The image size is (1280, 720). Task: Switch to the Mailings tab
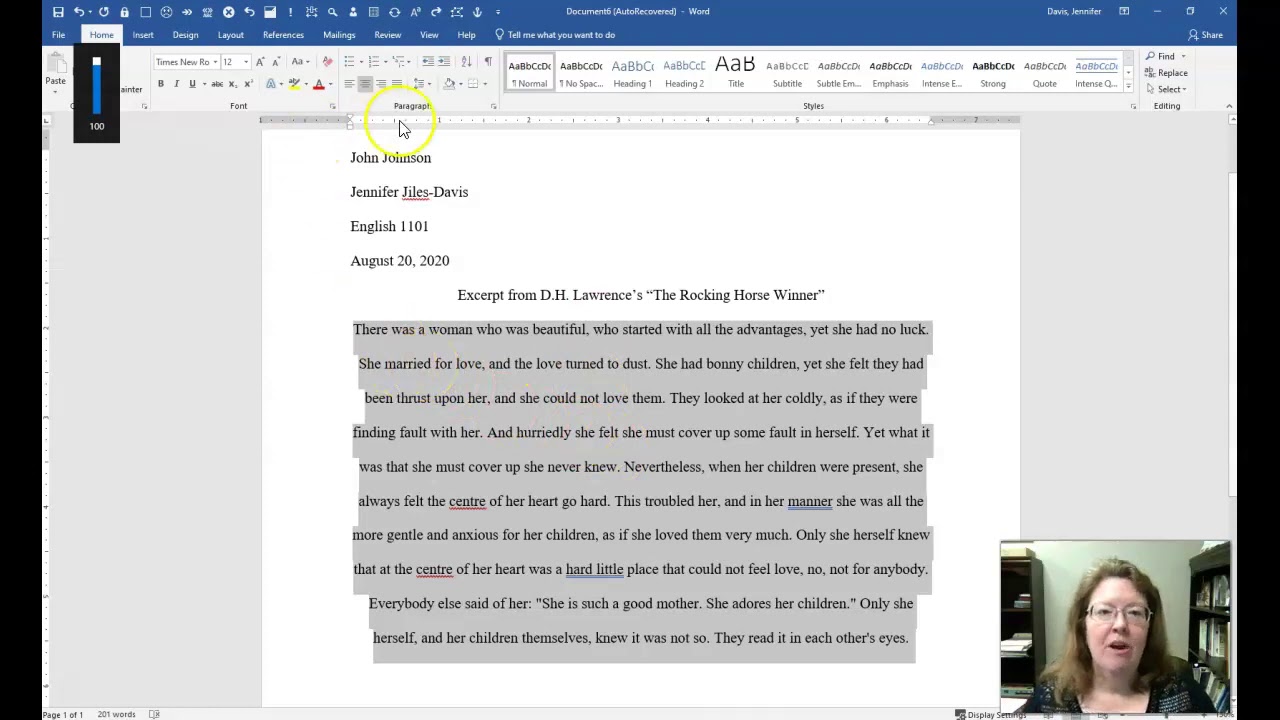[x=339, y=35]
